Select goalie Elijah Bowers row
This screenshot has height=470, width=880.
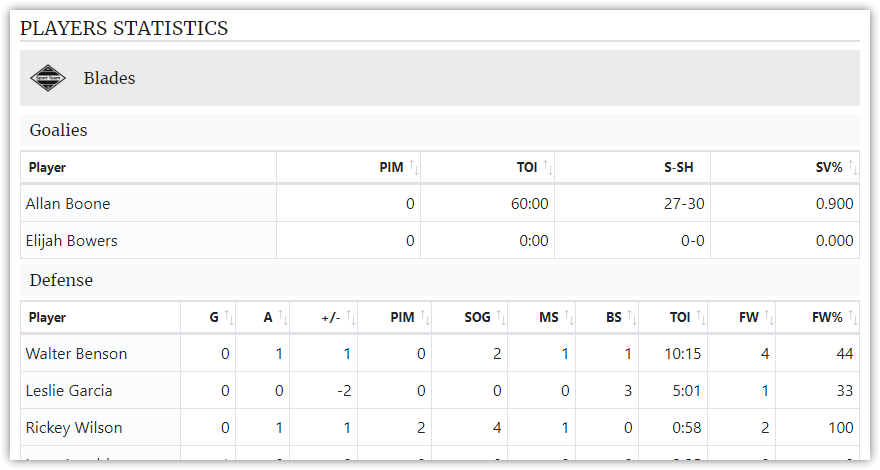click(440, 240)
